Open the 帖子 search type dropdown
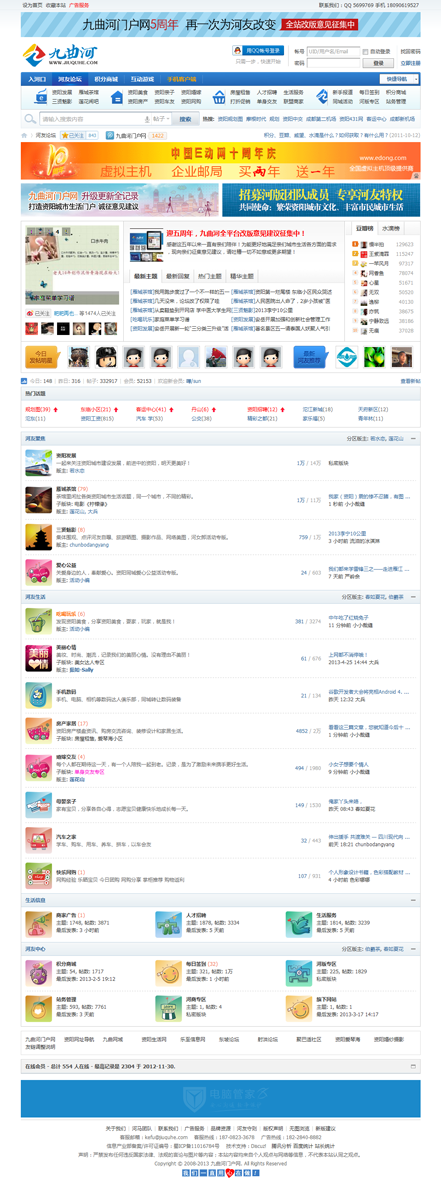This screenshot has width=441, height=1200. (x=163, y=119)
